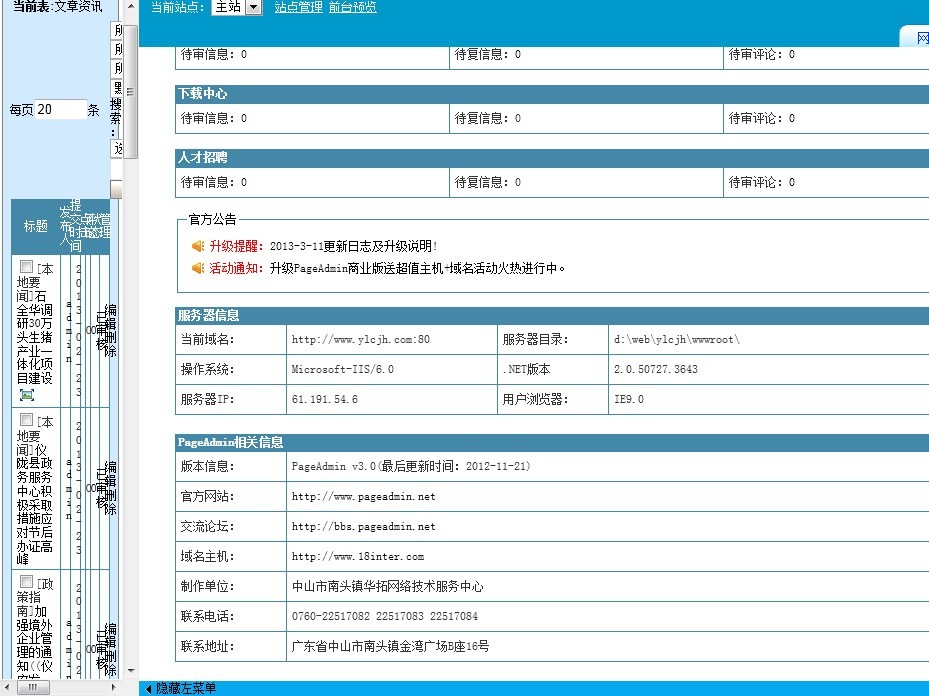Open the second filter dropdown in left panel
This screenshot has height=696, width=929.
pyautogui.click(x=117, y=49)
